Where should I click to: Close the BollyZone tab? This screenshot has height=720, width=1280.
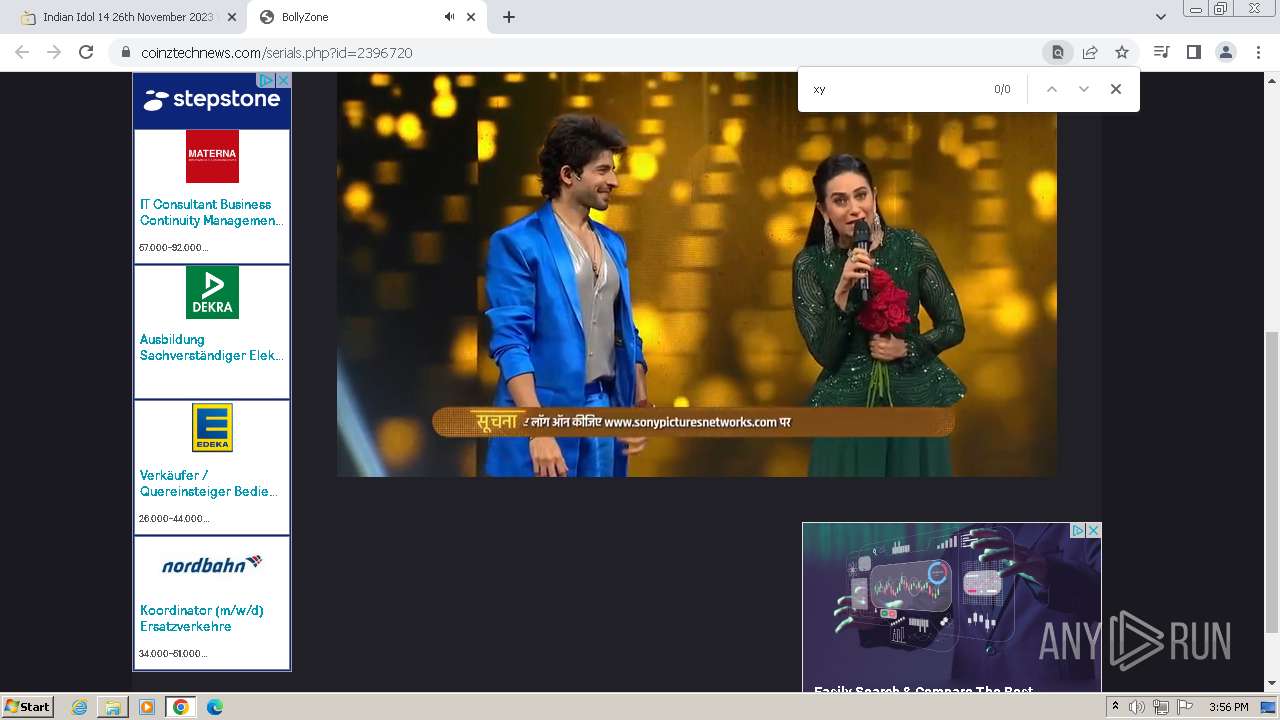coord(471,17)
